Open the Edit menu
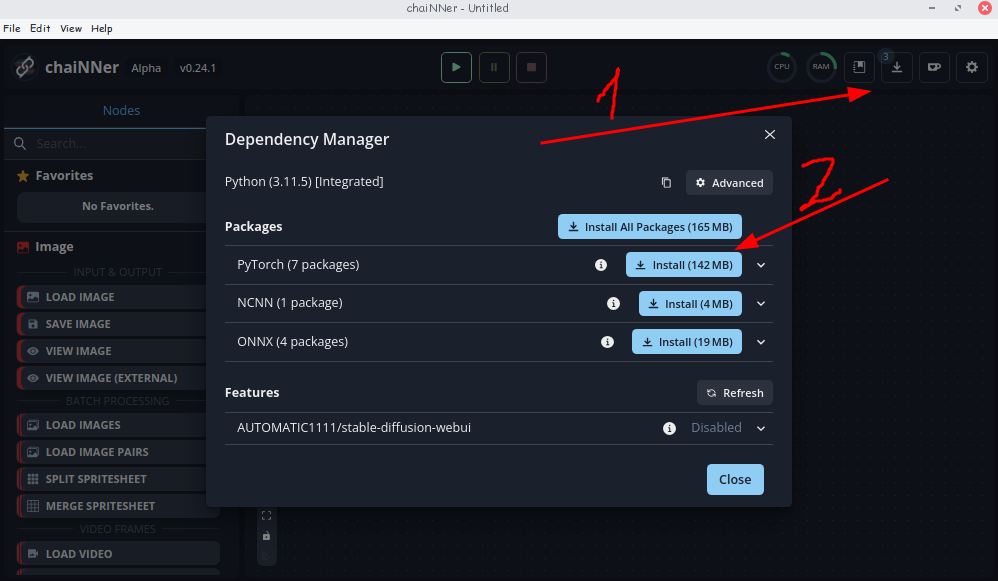Screen dimensions: 998x581 pyautogui.click(x=40, y=29)
